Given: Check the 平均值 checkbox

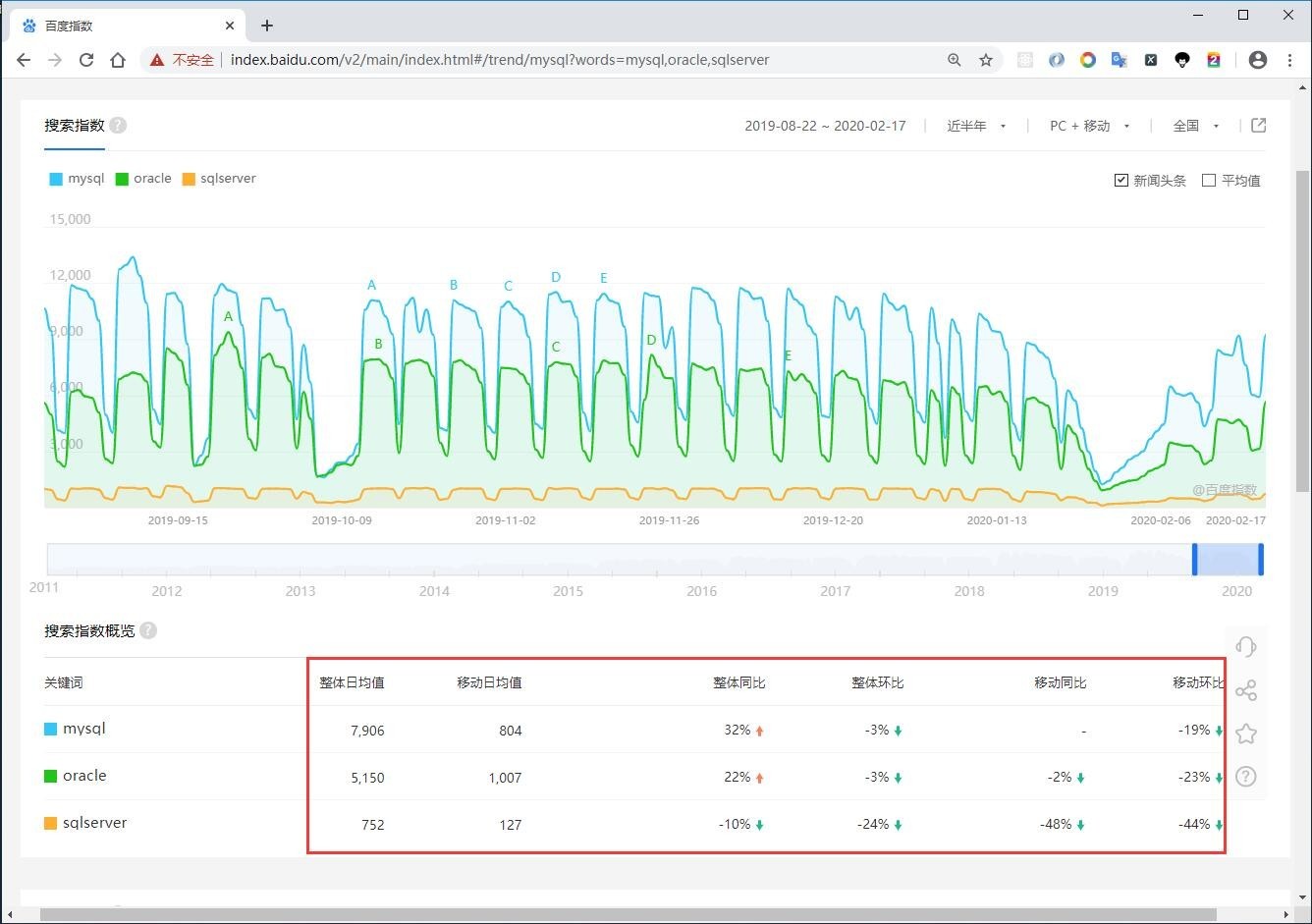Looking at the screenshot, I should [1209, 181].
